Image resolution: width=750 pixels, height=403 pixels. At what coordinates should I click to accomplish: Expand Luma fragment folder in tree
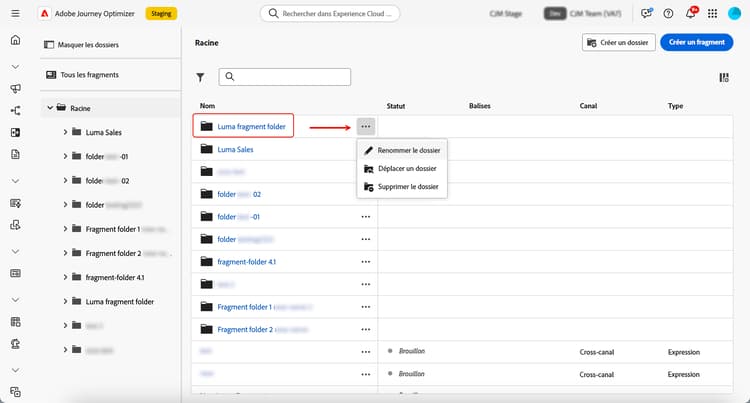tap(65, 302)
